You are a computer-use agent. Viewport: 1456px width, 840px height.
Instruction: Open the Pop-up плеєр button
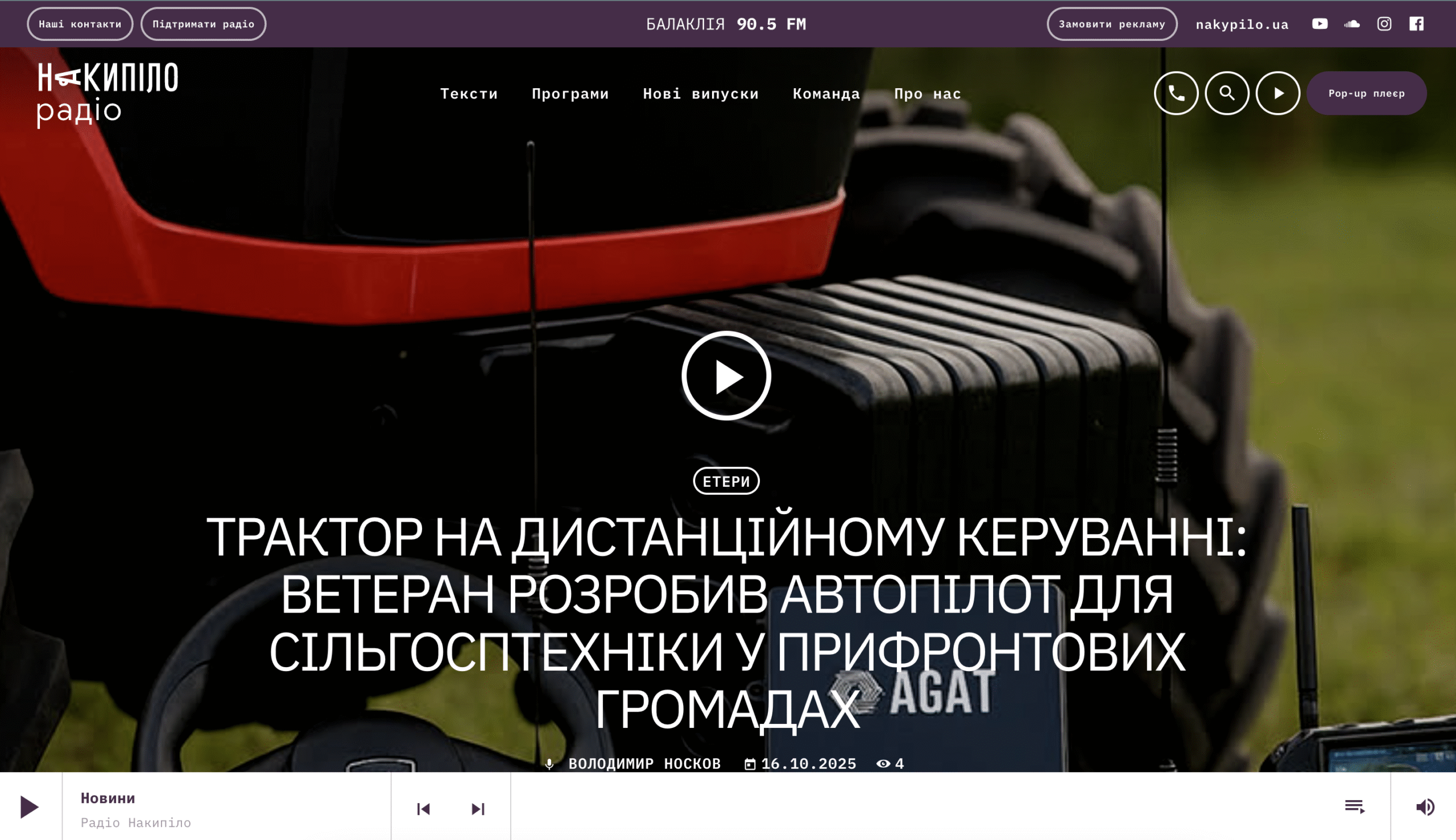pos(1366,93)
